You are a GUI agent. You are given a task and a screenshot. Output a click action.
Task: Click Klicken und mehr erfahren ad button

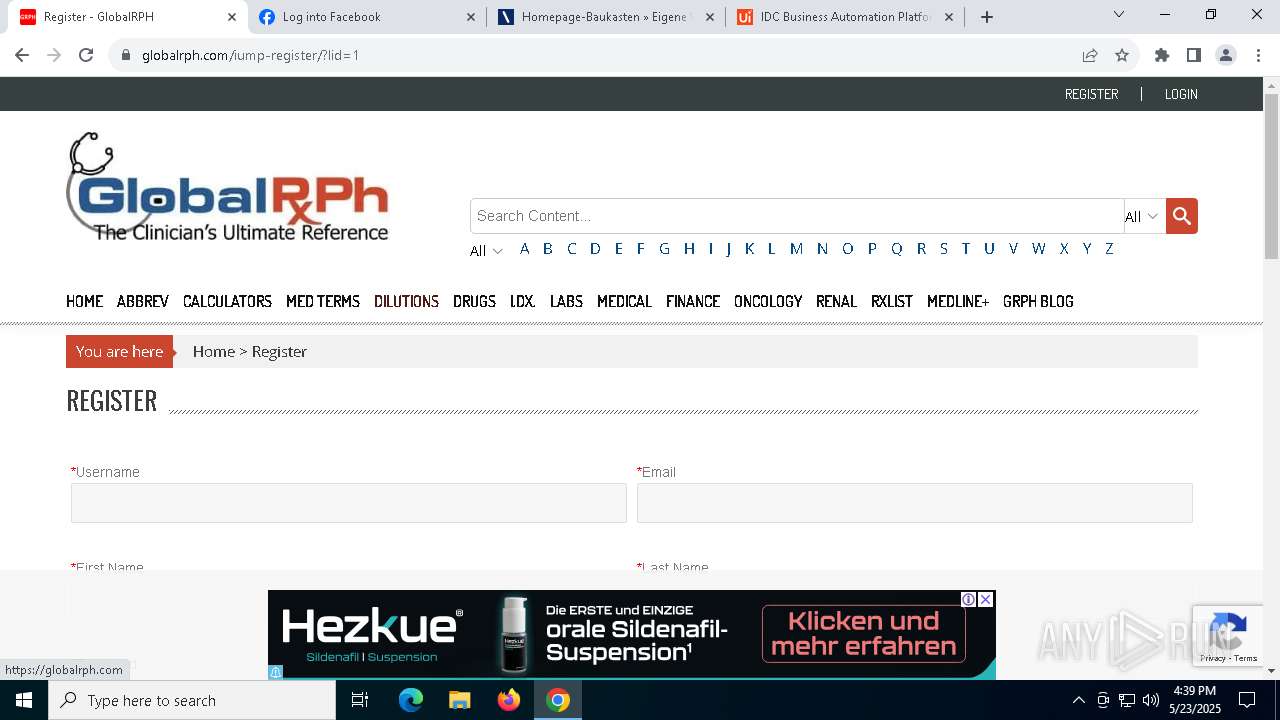[864, 633]
